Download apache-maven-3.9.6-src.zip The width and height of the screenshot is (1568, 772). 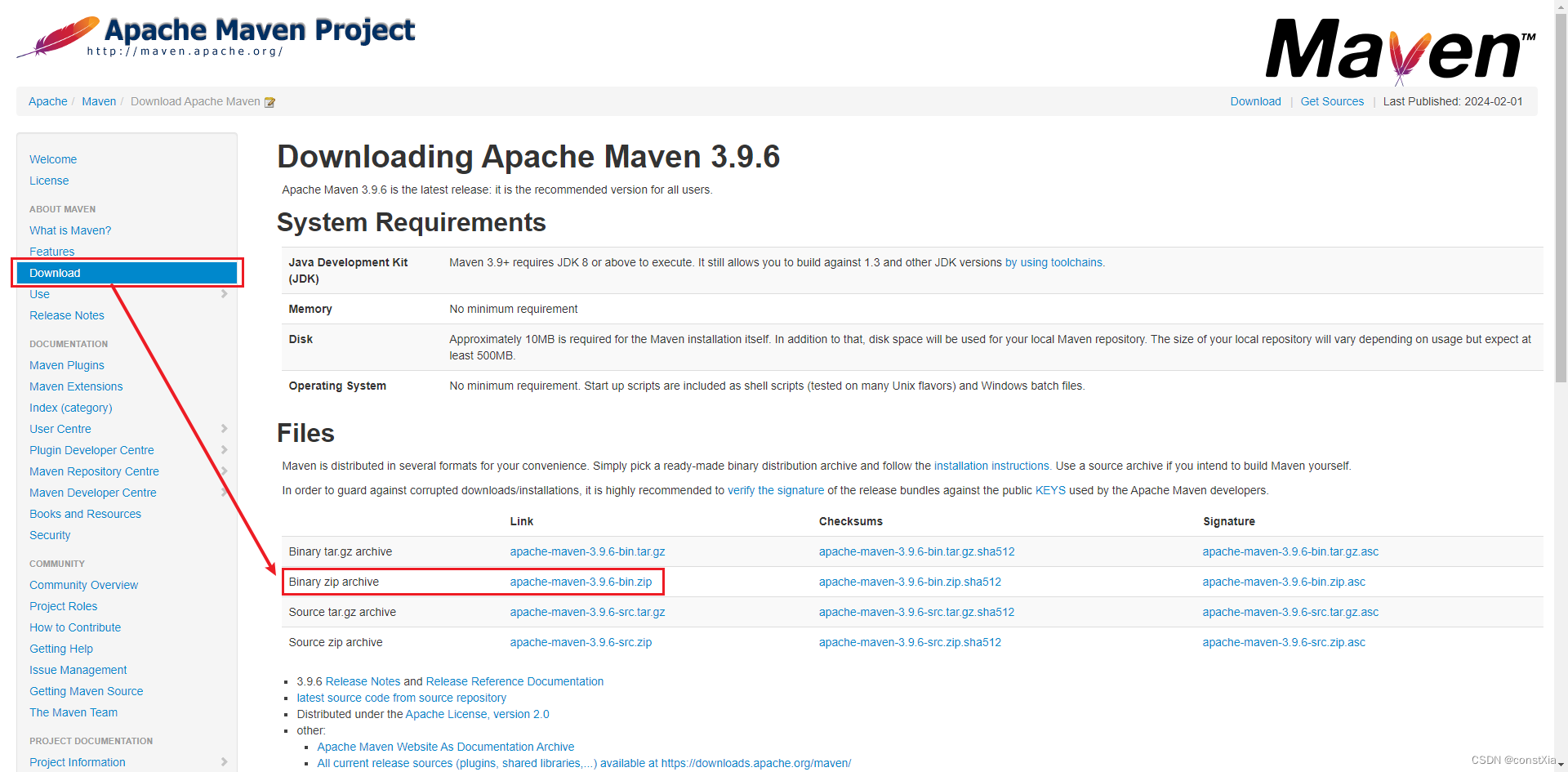pyautogui.click(x=581, y=642)
